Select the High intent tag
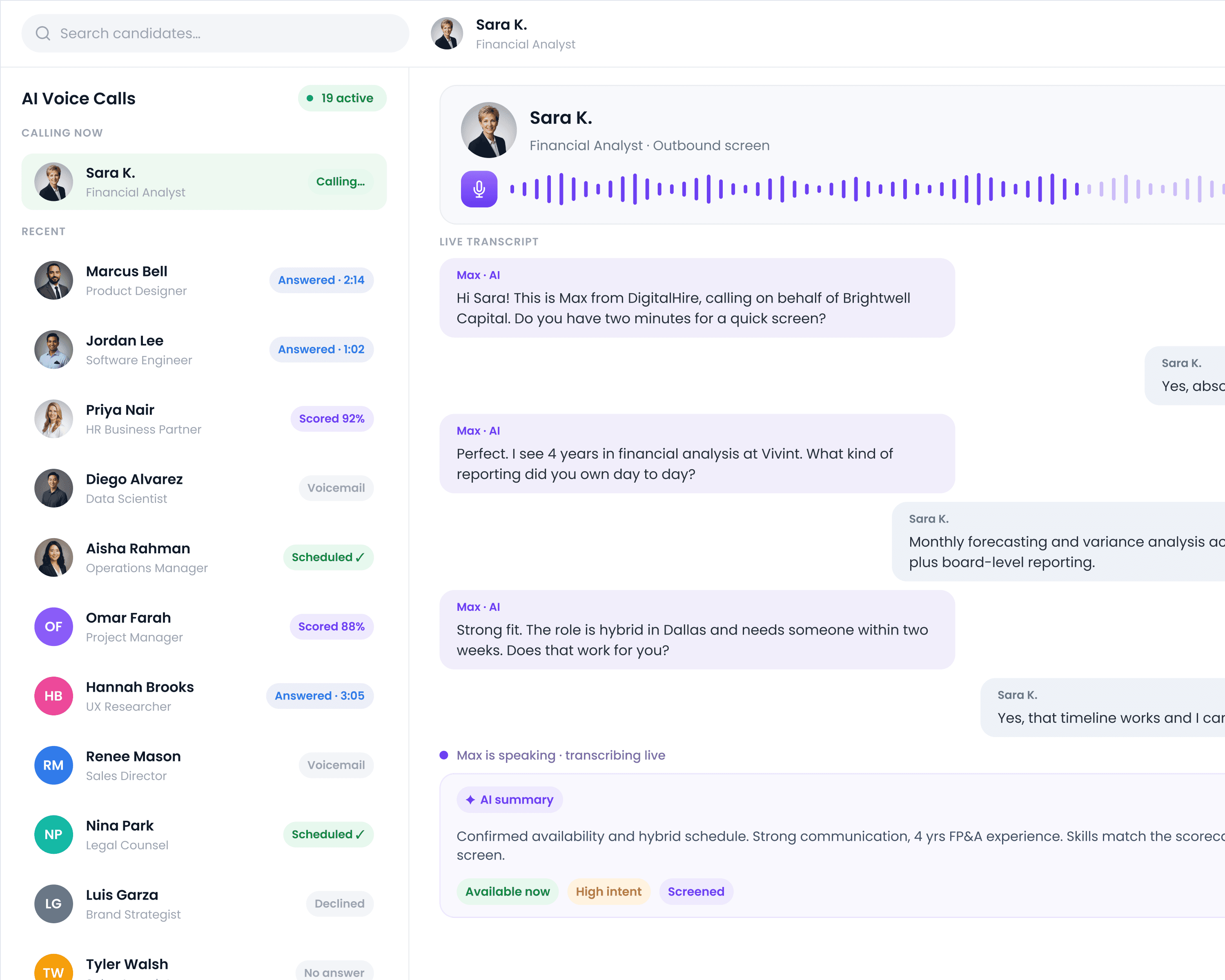 point(608,892)
